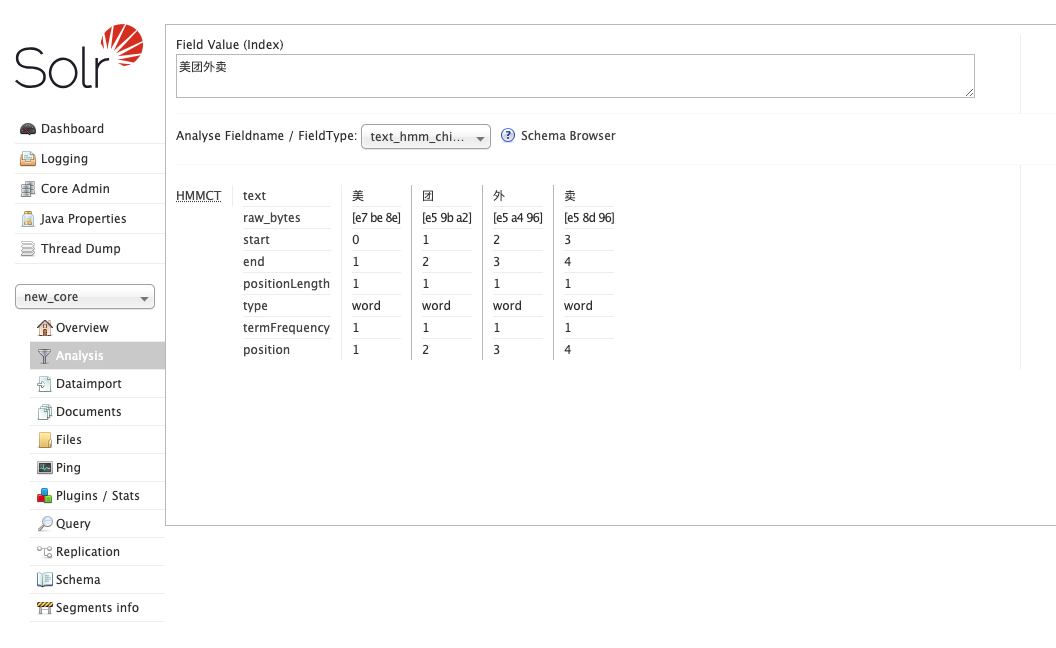
Task: Open Java Properties icon
Action: (28, 219)
